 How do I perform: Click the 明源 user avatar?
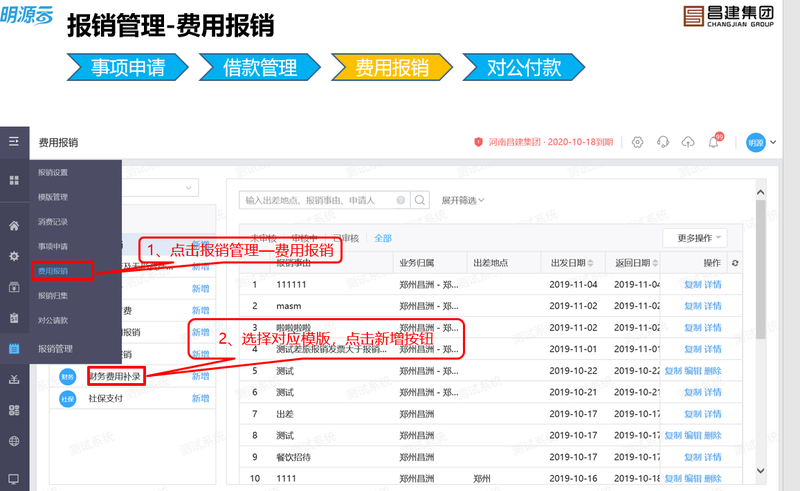click(x=756, y=143)
